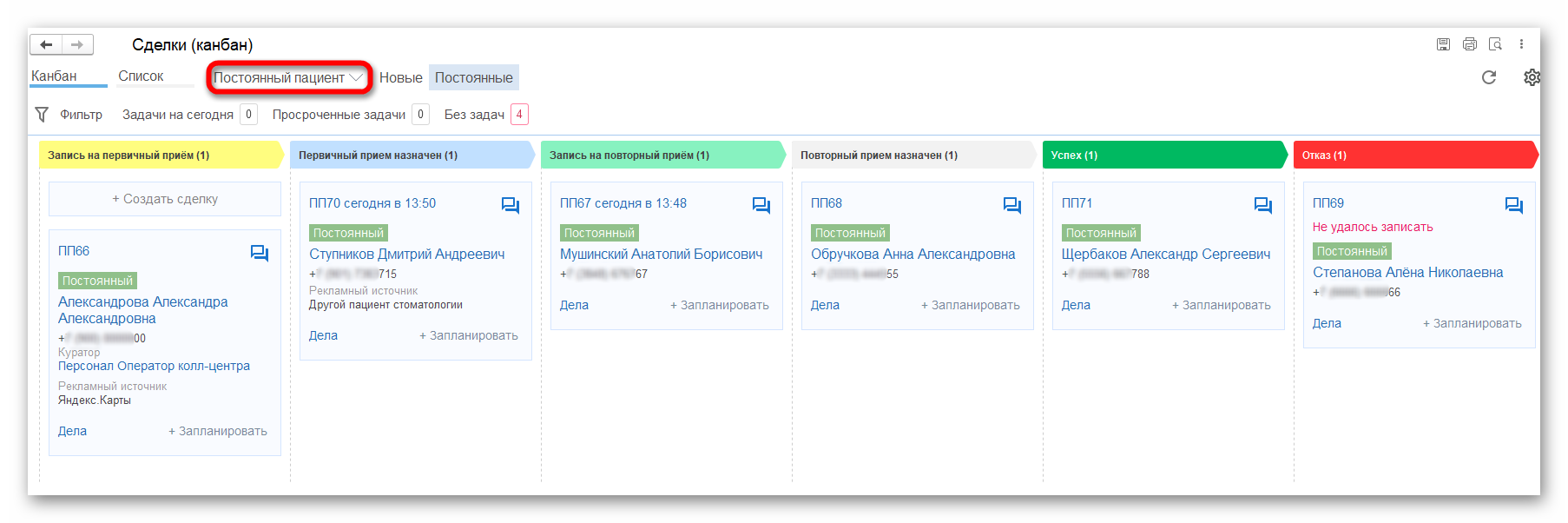Open the filter funnel
1568x523 pixels.
[x=42, y=115]
